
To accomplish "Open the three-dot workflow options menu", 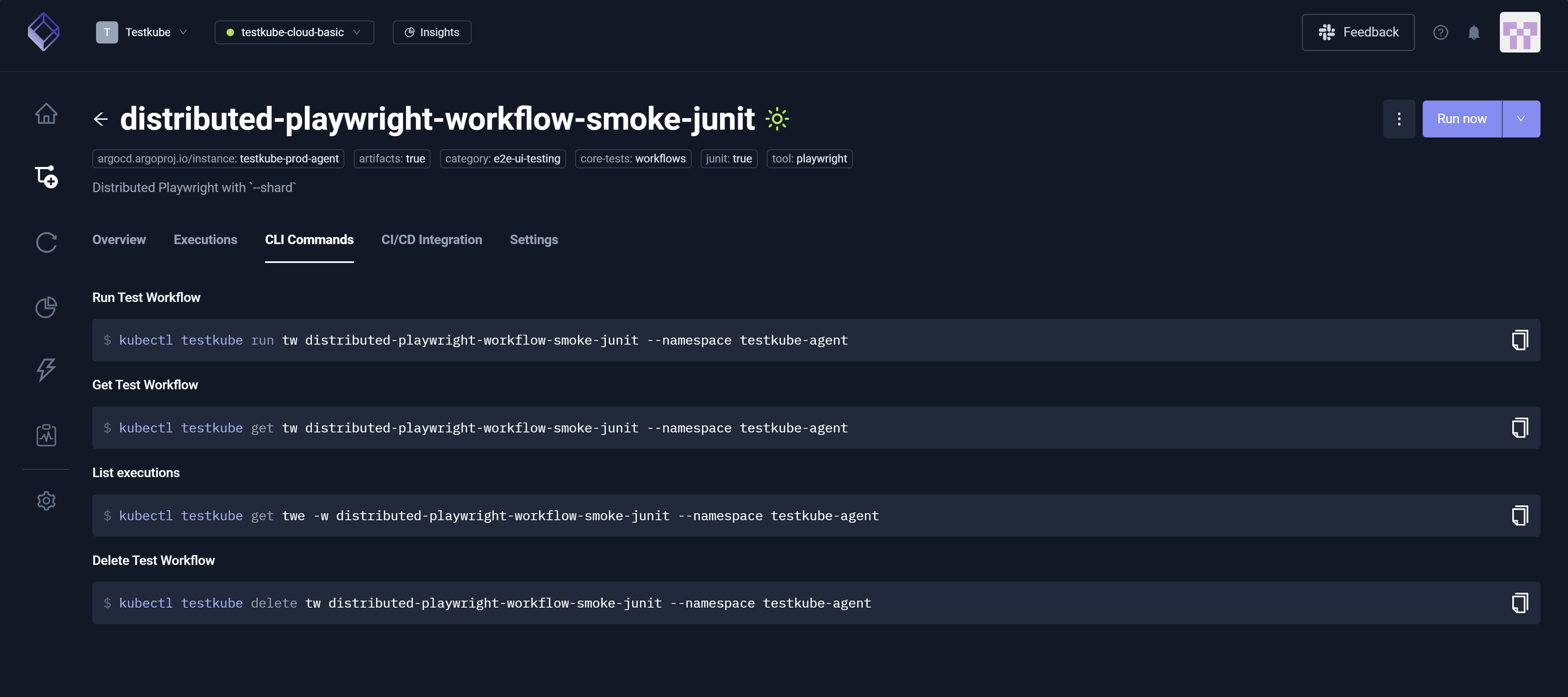I will click(1399, 119).
